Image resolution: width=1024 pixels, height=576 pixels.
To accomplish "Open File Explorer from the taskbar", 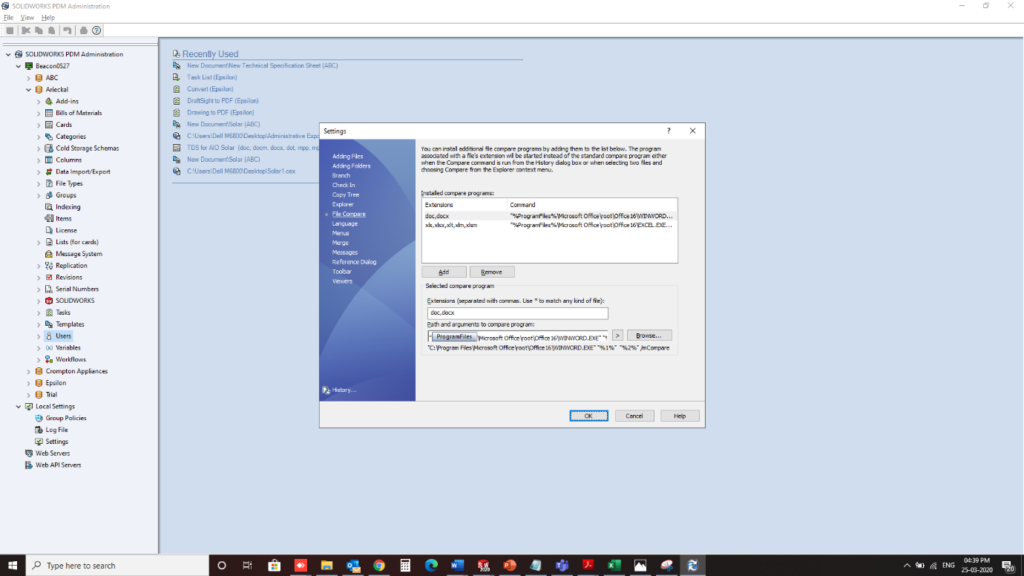I will (327, 566).
